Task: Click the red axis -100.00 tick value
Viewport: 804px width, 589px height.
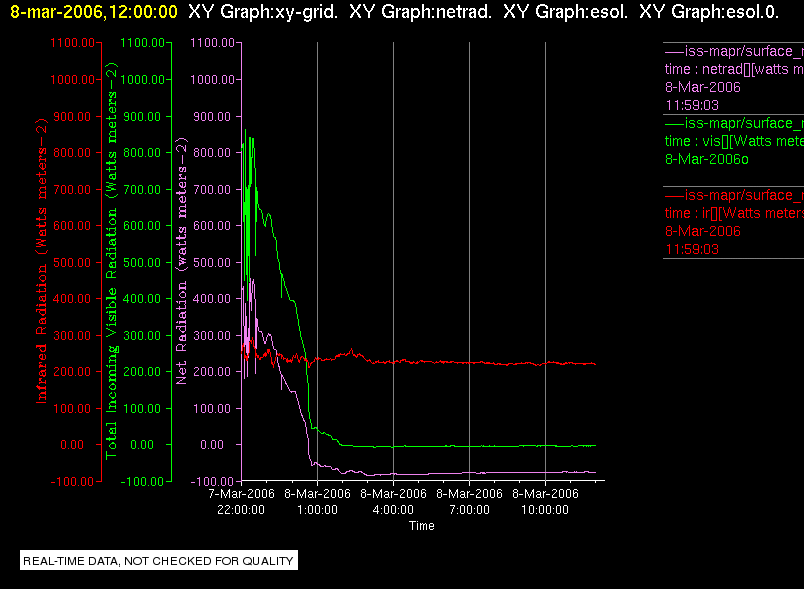Action: [72, 482]
